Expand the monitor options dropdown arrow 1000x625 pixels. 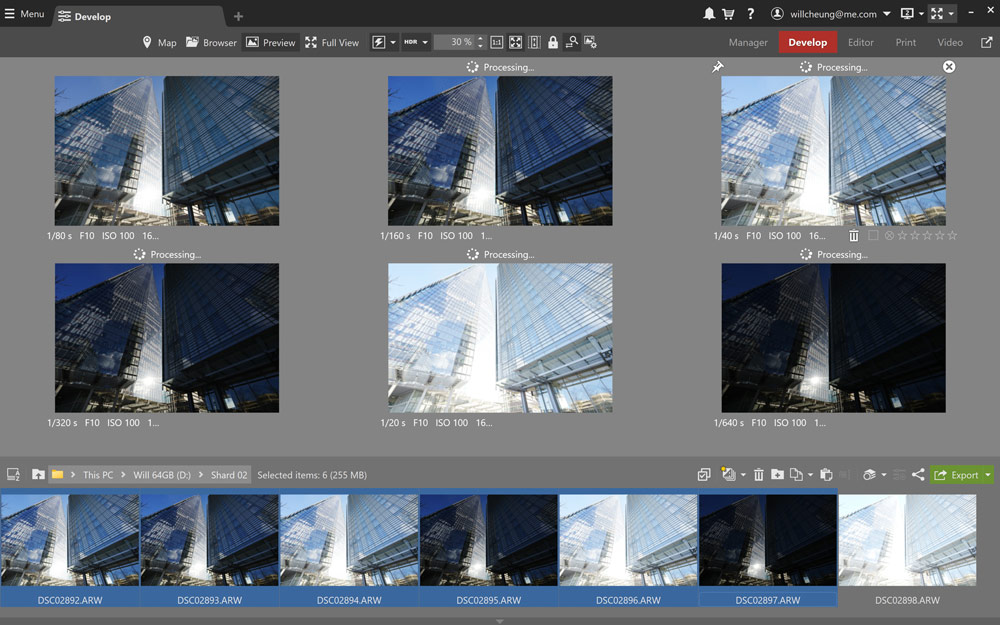(922, 13)
